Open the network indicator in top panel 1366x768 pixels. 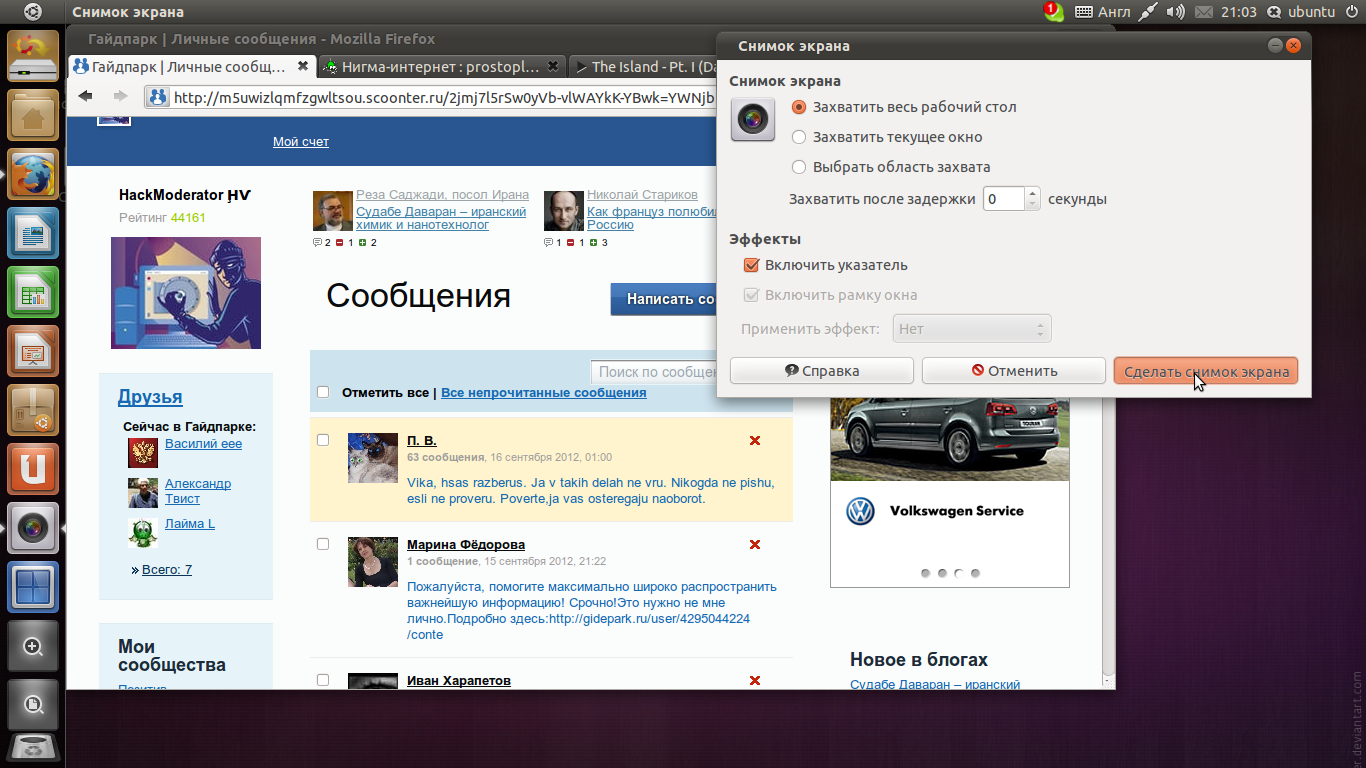point(1148,12)
